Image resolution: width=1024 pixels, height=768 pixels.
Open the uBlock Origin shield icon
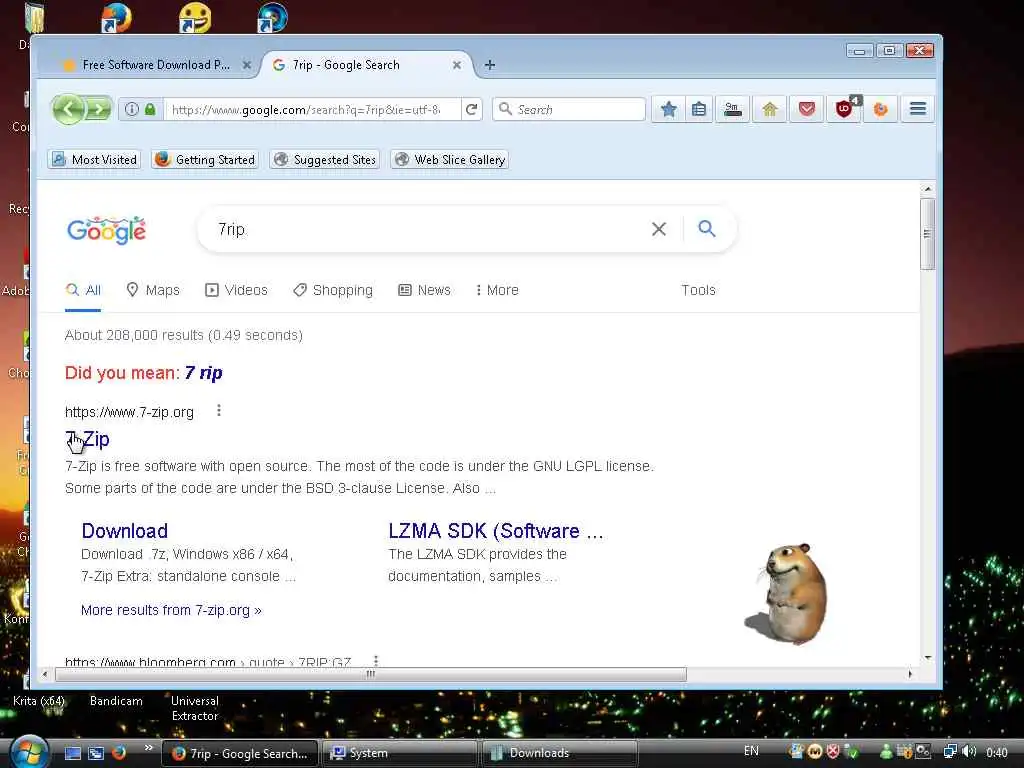tap(844, 109)
